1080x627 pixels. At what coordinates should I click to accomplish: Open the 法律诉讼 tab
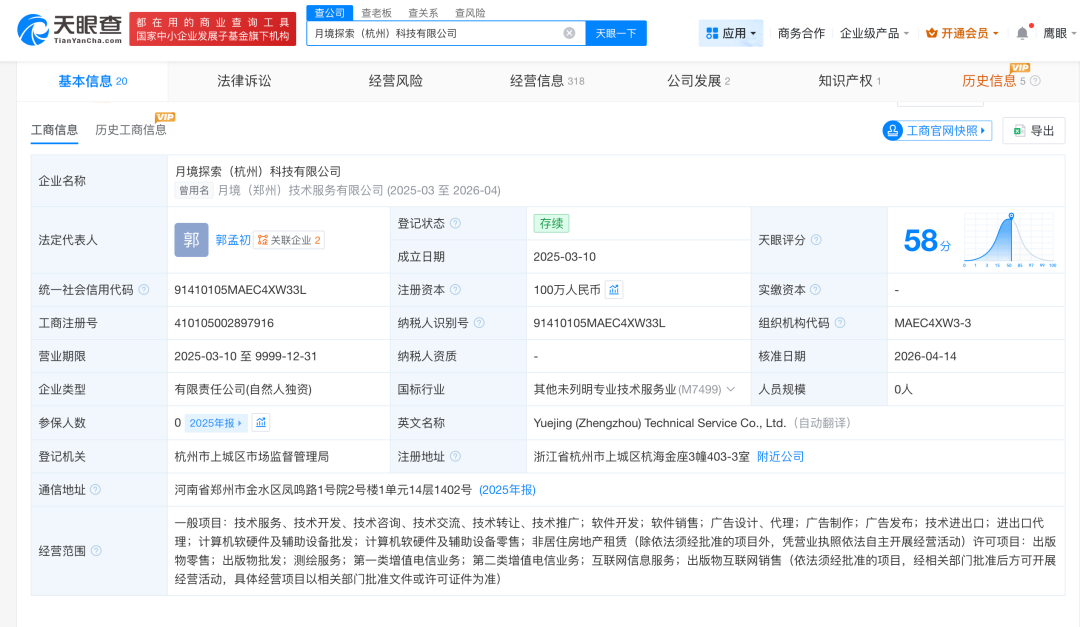[244, 81]
